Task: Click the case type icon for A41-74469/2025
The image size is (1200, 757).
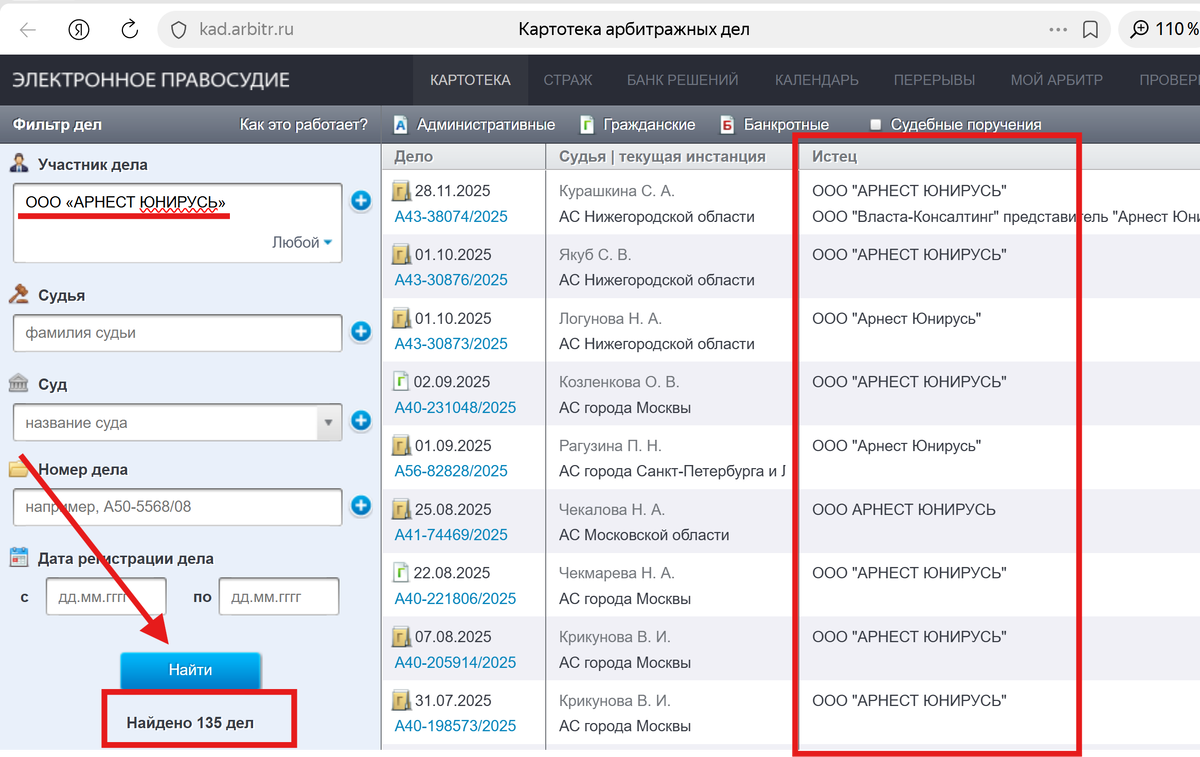Action: (x=401, y=509)
